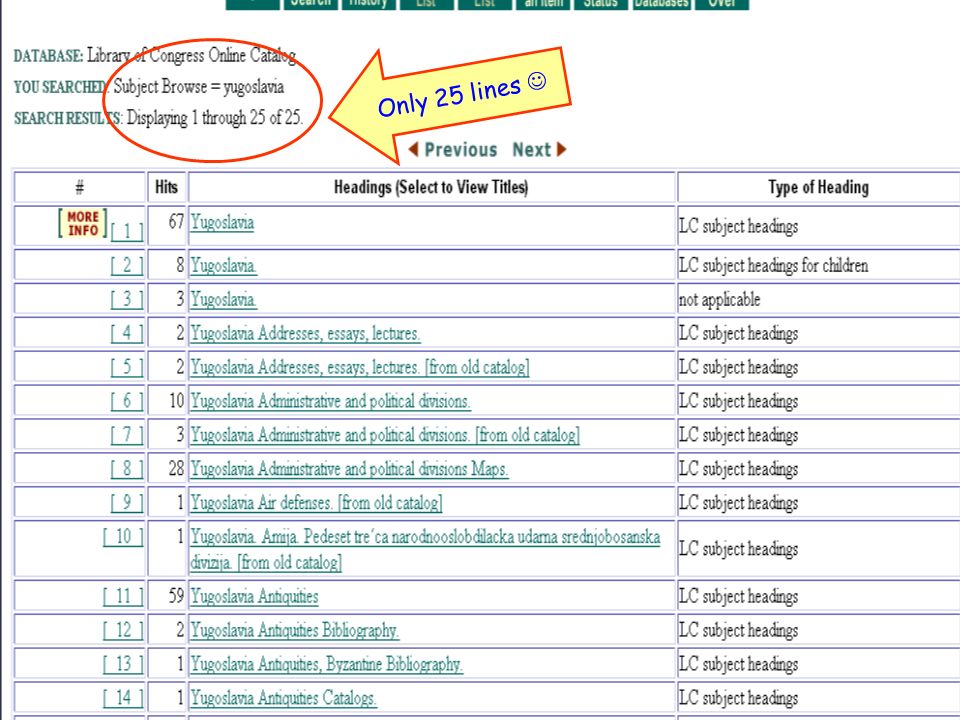The height and width of the screenshot is (720, 960).
Task: Select row number link [ 4 ]
Action: pos(127,332)
